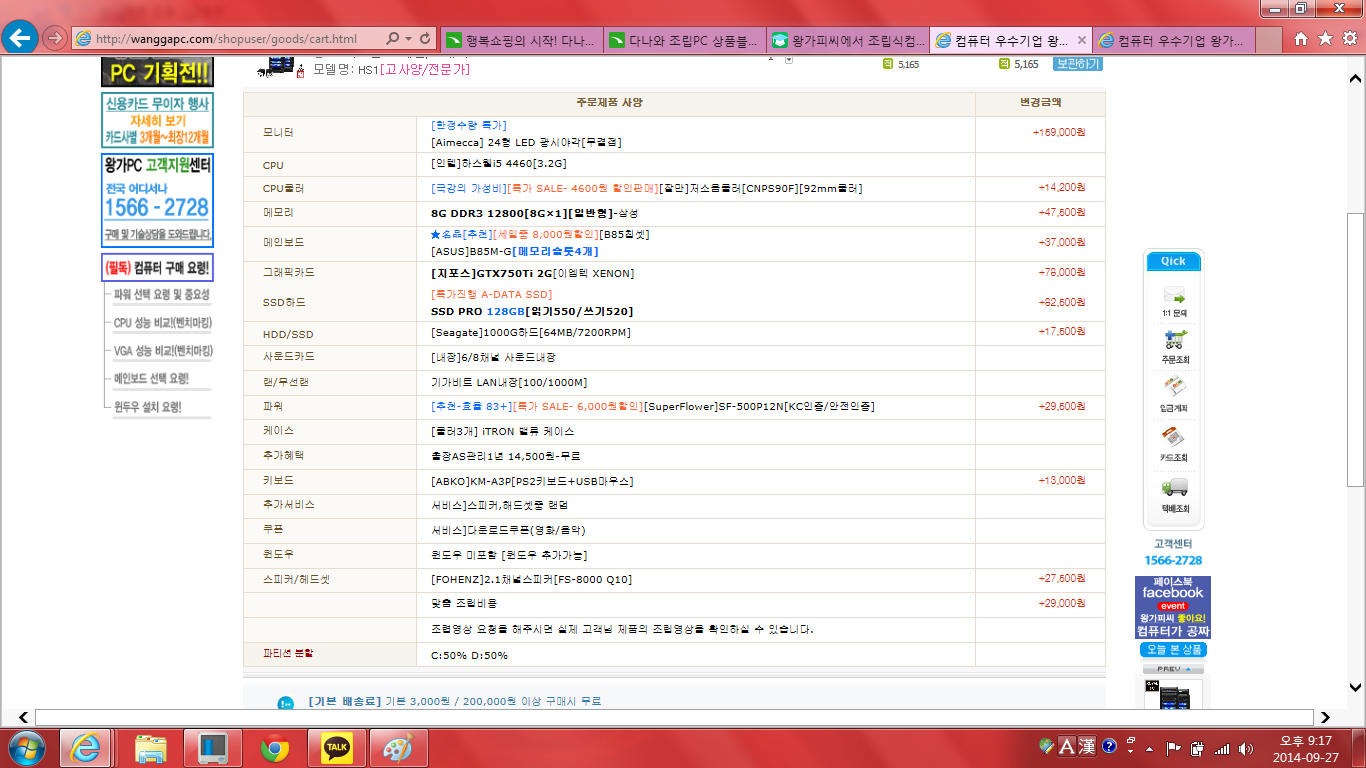Viewport: 1366px width, 768px height.
Task: Open the browser Tools gear icon
Action: tap(1349, 39)
